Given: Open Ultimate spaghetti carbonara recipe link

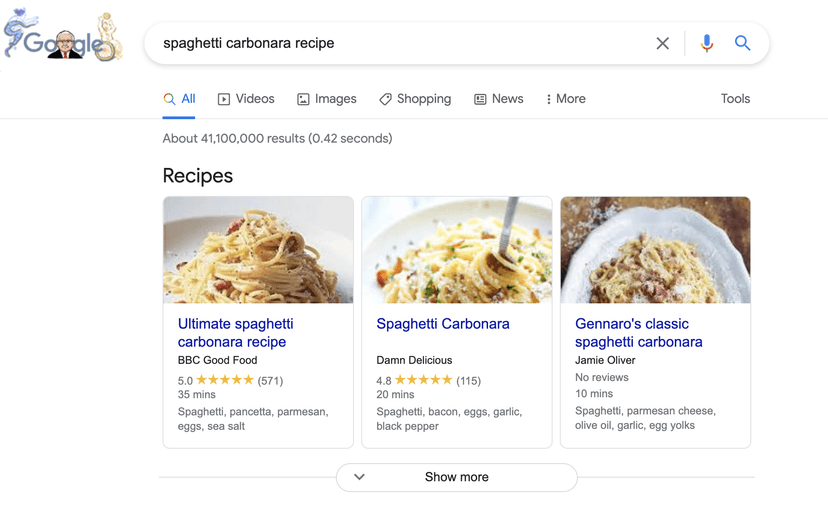Looking at the screenshot, I should point(235,332).
